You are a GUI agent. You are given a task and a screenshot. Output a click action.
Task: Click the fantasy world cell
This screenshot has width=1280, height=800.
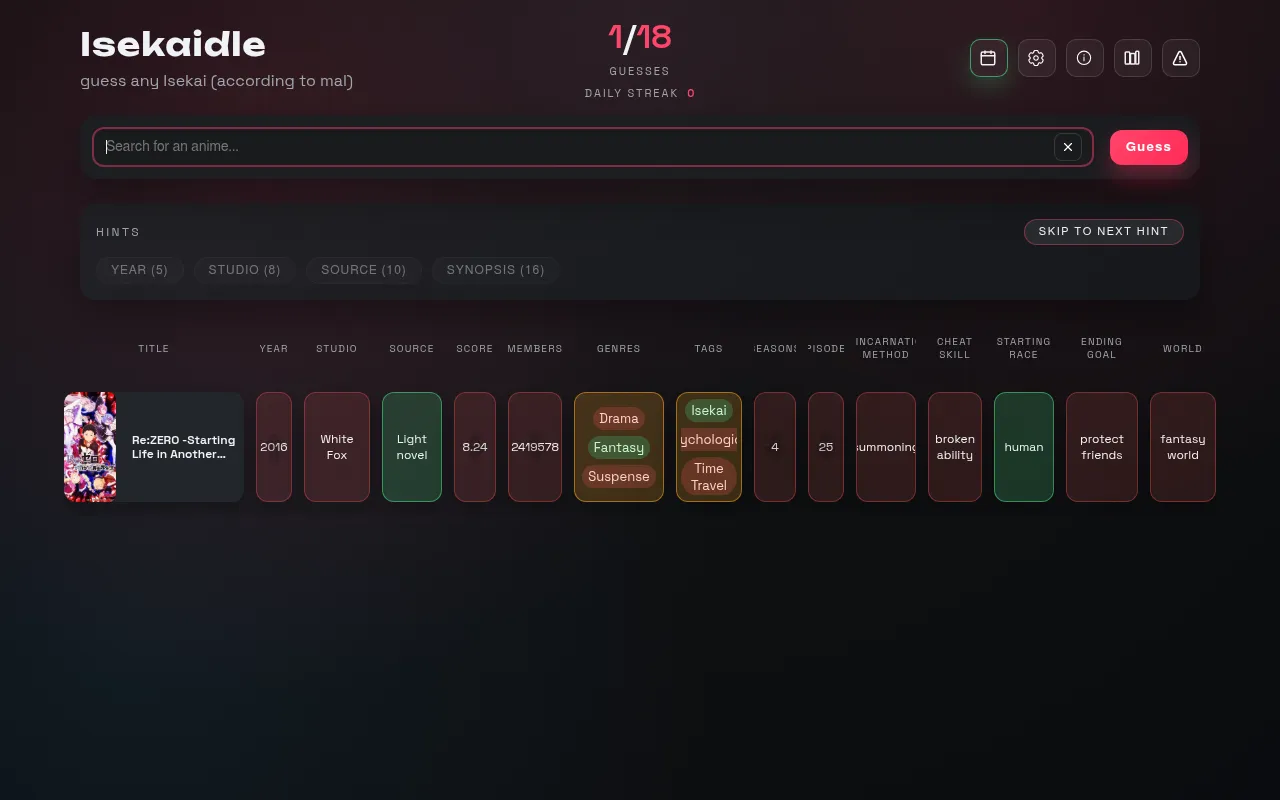(1183, 447)
